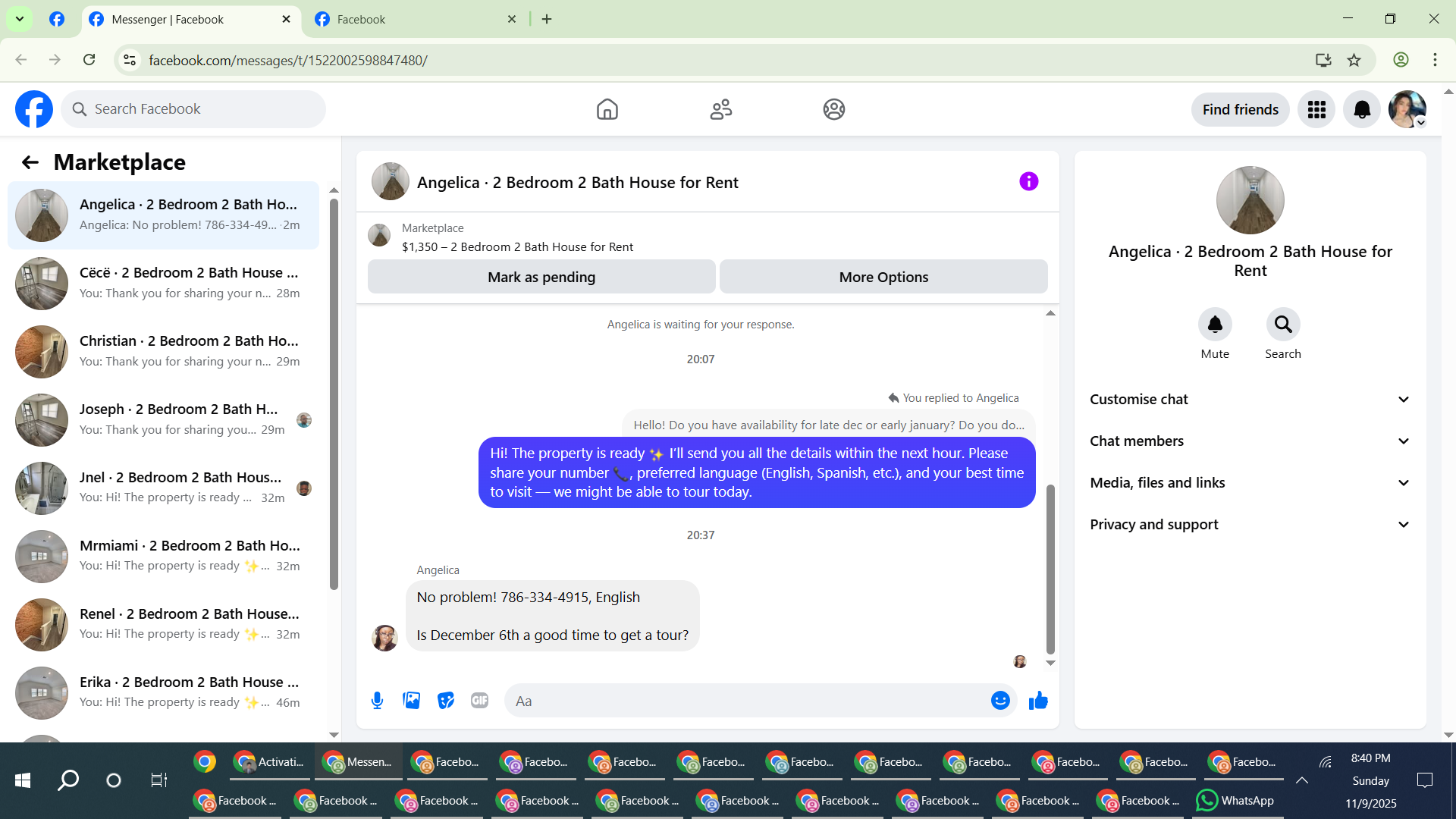Viewport: 1456px width, 819px height.
Task: Click More Options button
Action: coord(883,277)
